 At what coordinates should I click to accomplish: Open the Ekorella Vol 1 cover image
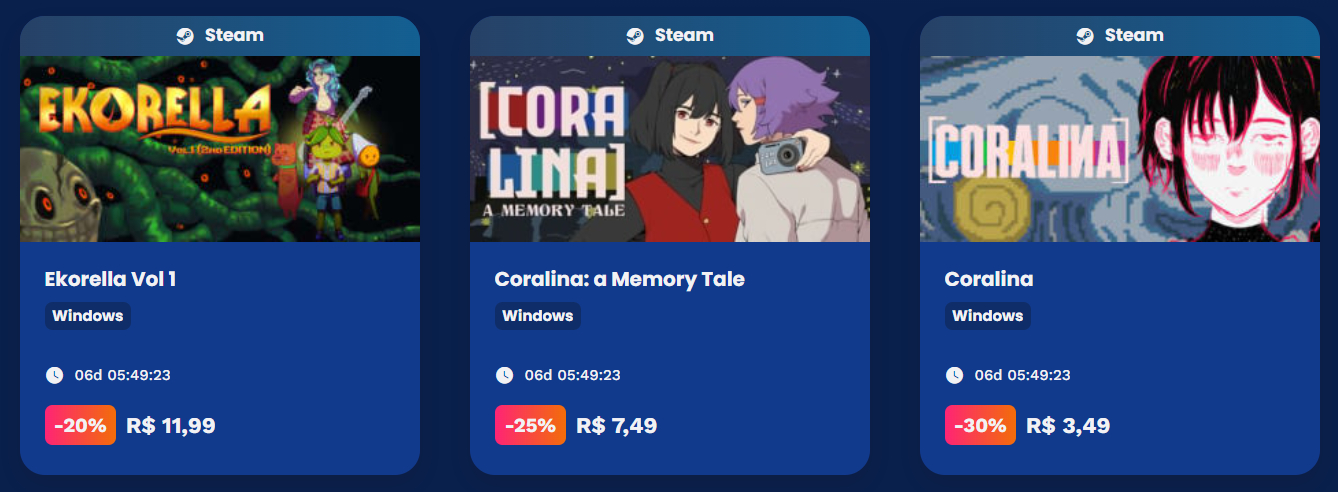tap(220, 149)
